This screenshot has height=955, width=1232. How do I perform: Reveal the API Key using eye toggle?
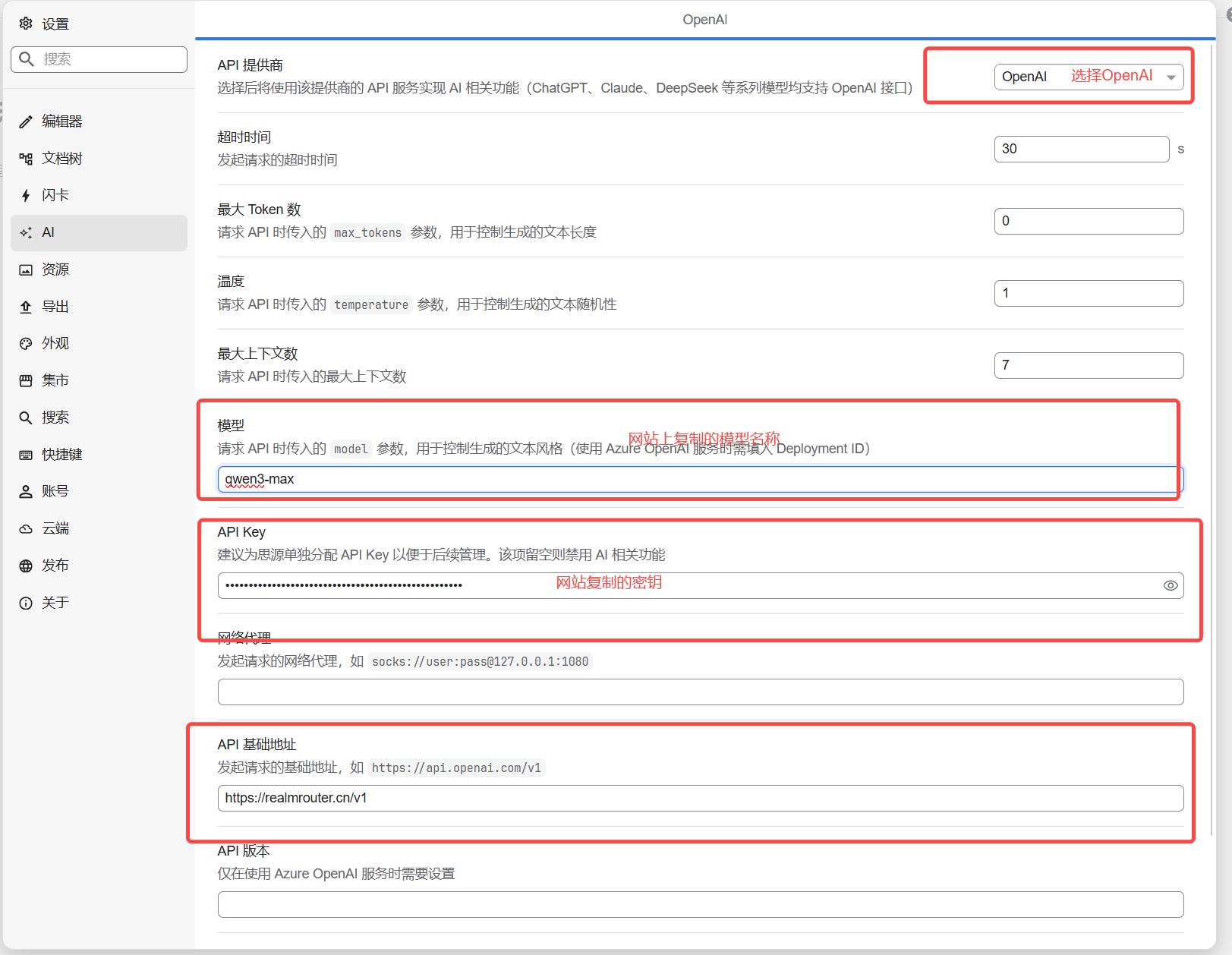coord(1171,585)
